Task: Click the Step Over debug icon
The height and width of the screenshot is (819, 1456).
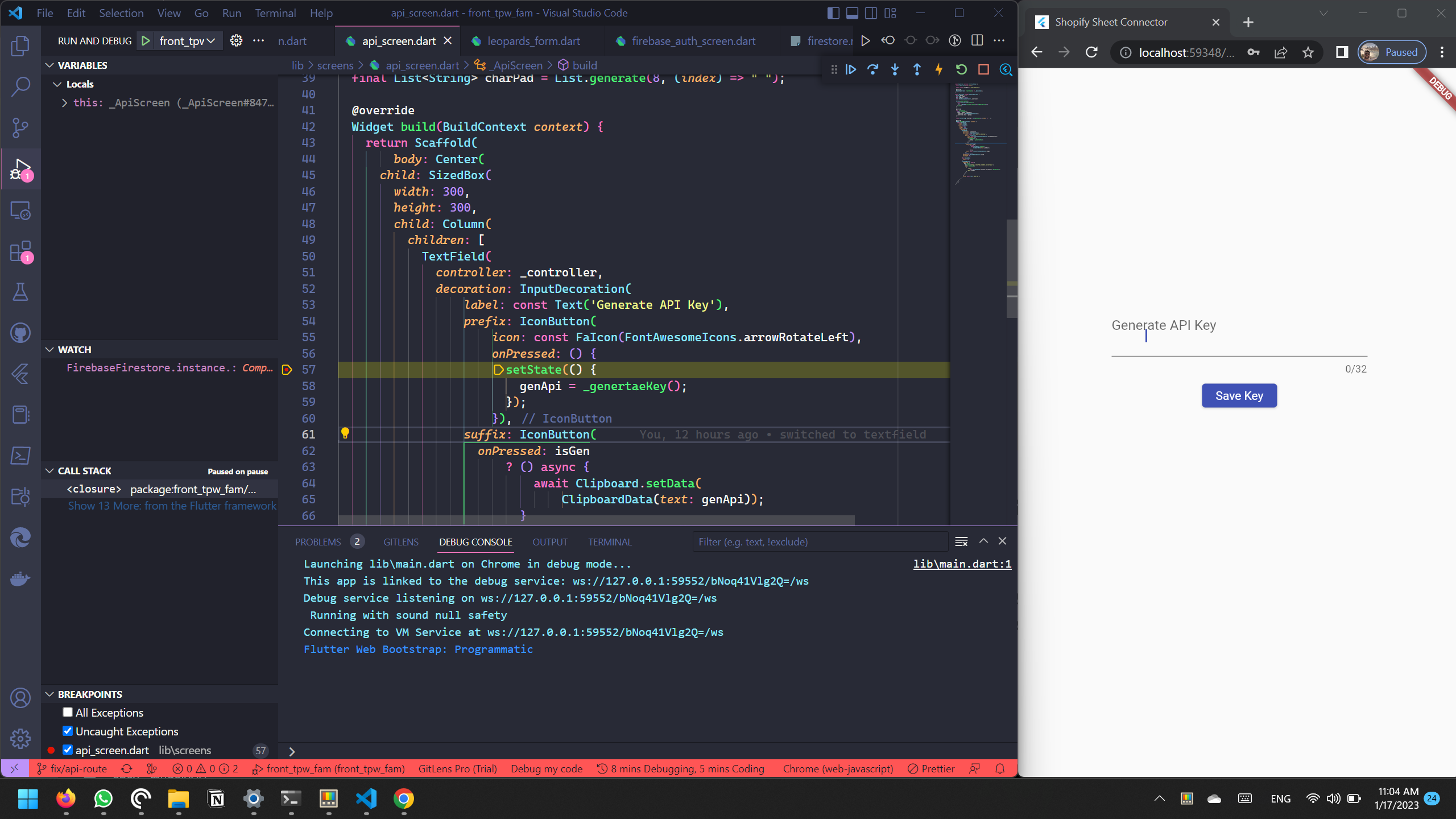Action: (873, 69)
